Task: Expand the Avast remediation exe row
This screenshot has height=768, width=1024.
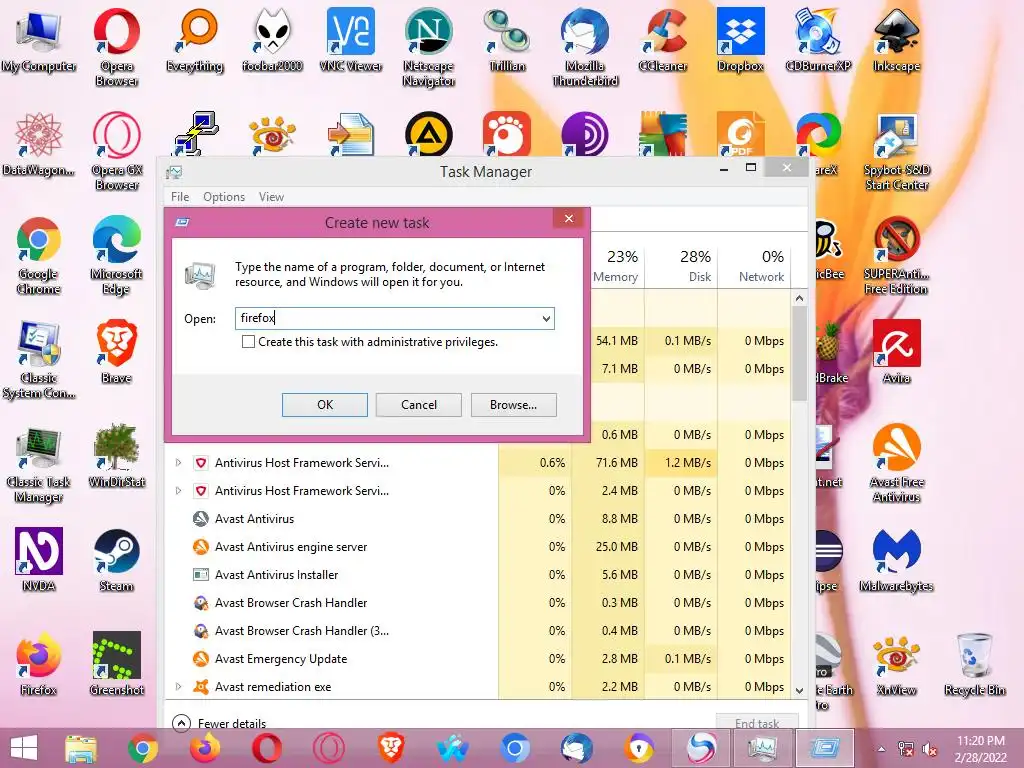Action: coord(178,686)
